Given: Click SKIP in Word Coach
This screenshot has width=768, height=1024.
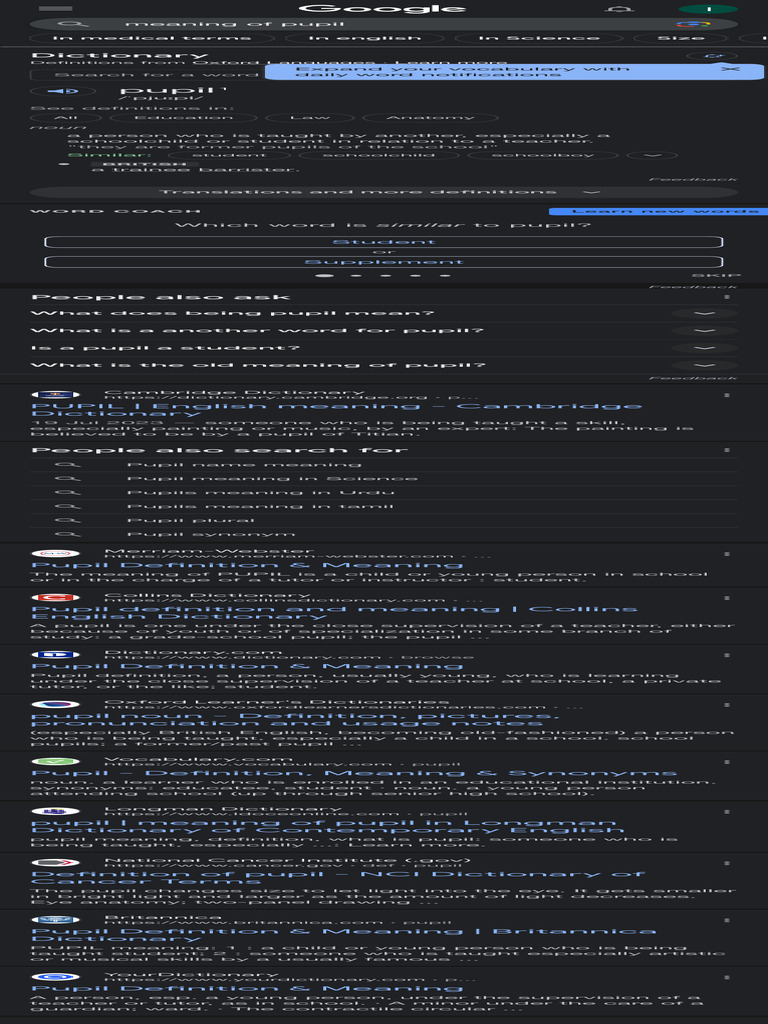Looking at the screenshot, I should pyautogui.click(x=716, y=276).
